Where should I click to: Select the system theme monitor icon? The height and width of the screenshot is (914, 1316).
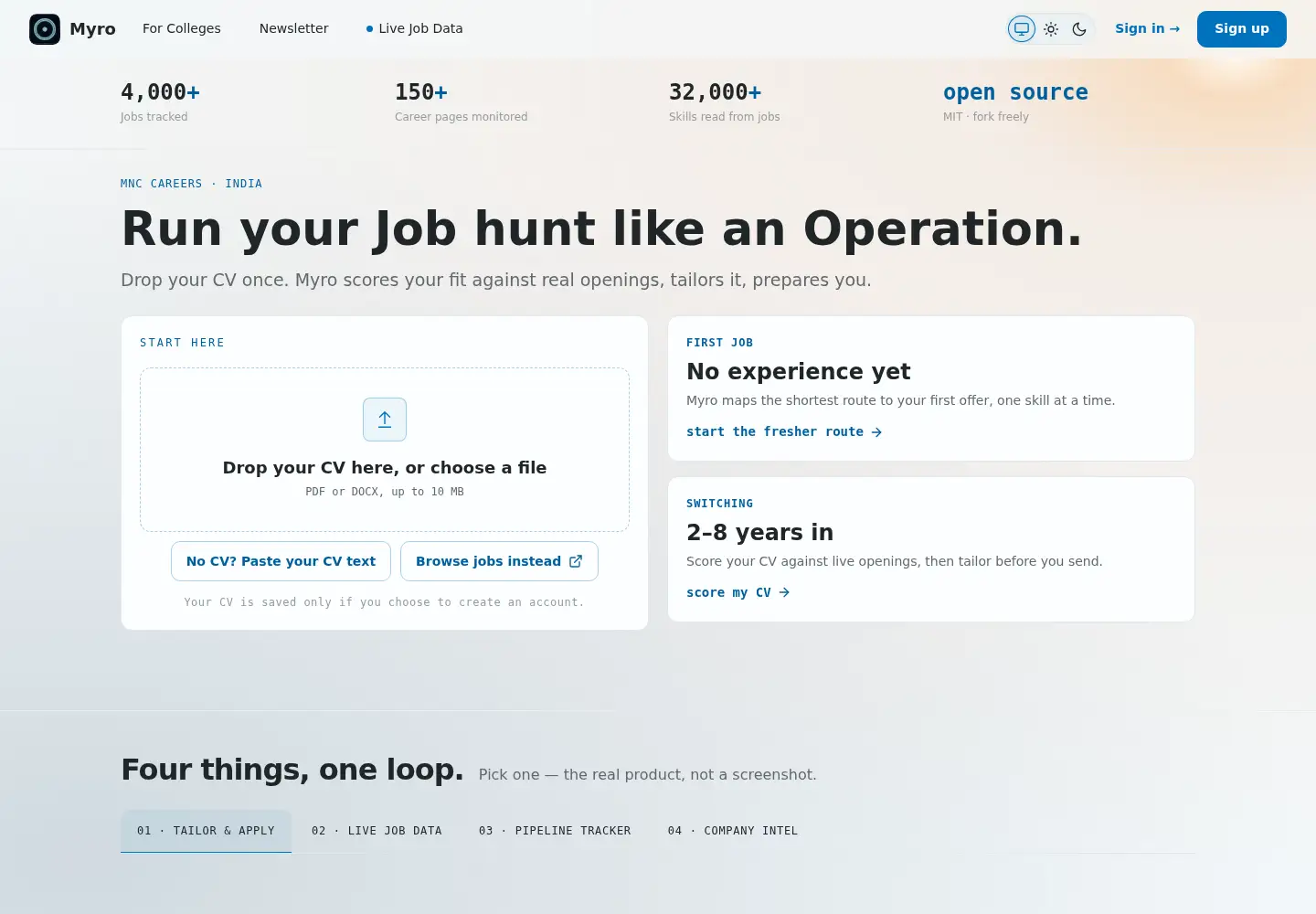[x=1022, y=29]
